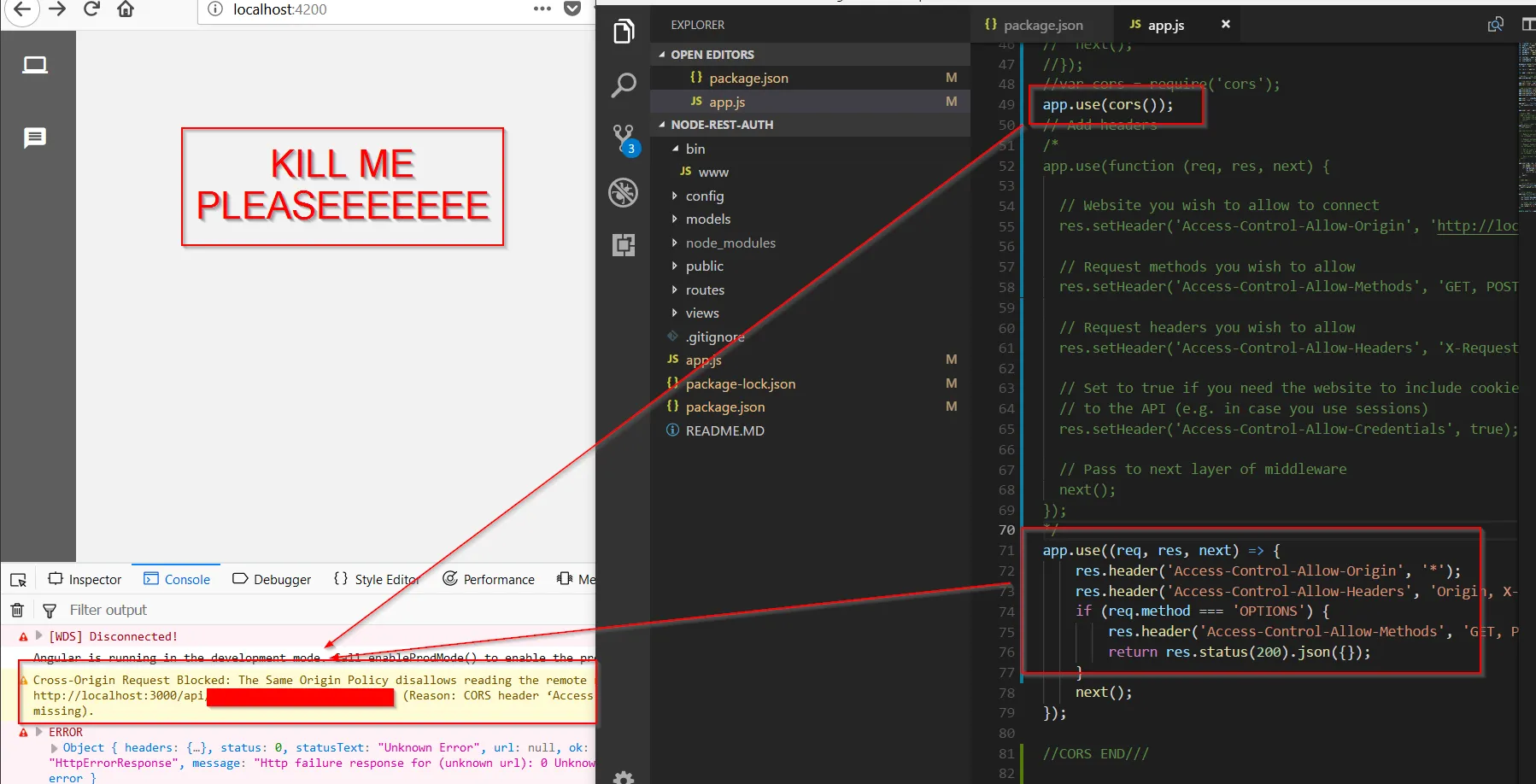Click the laptop icon in the sidebar
The height and width of the screenshot is (784, 1536).
tap(35, 66)
